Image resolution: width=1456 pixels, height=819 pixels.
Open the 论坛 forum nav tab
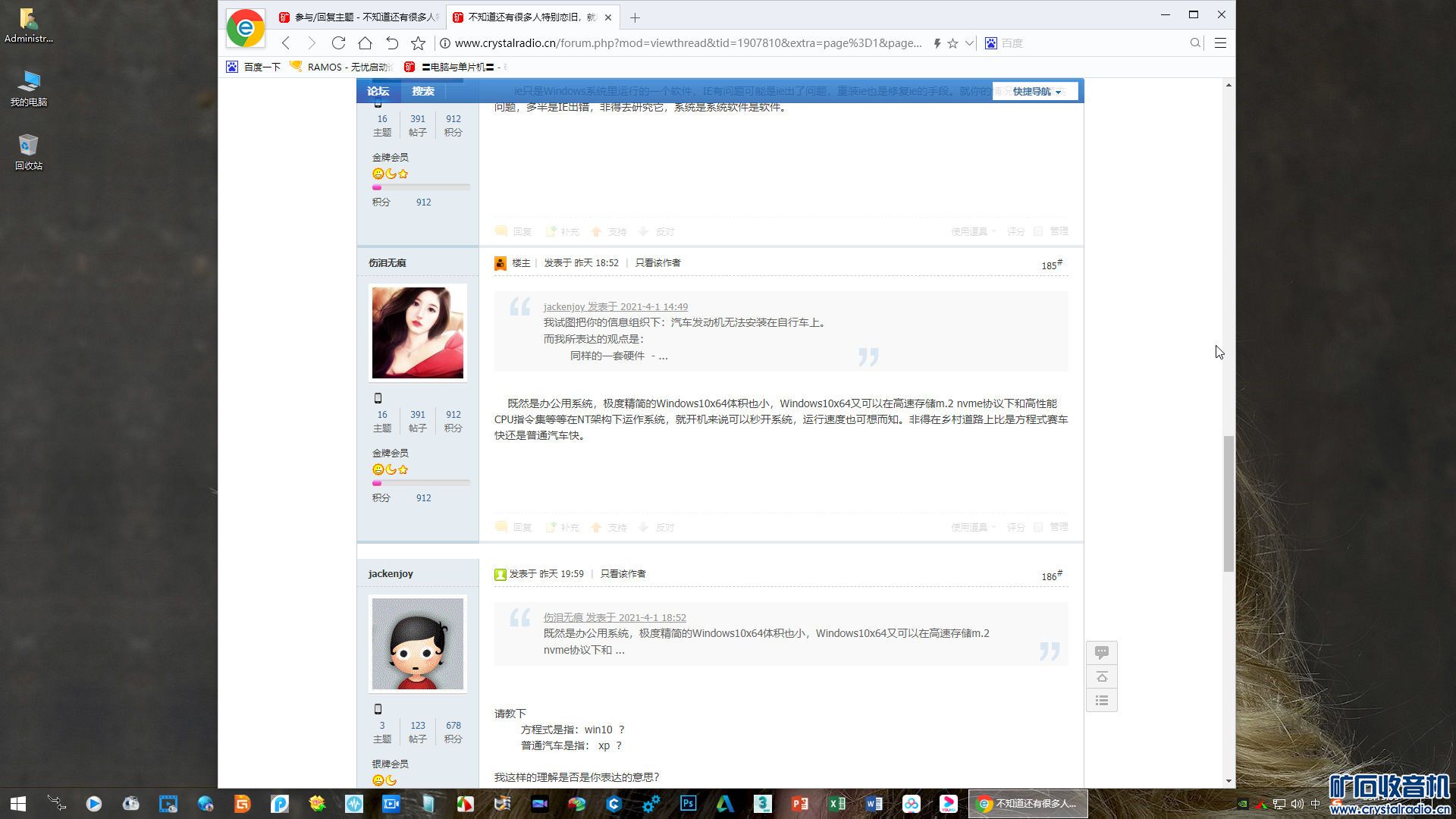[x=378, y=91]
